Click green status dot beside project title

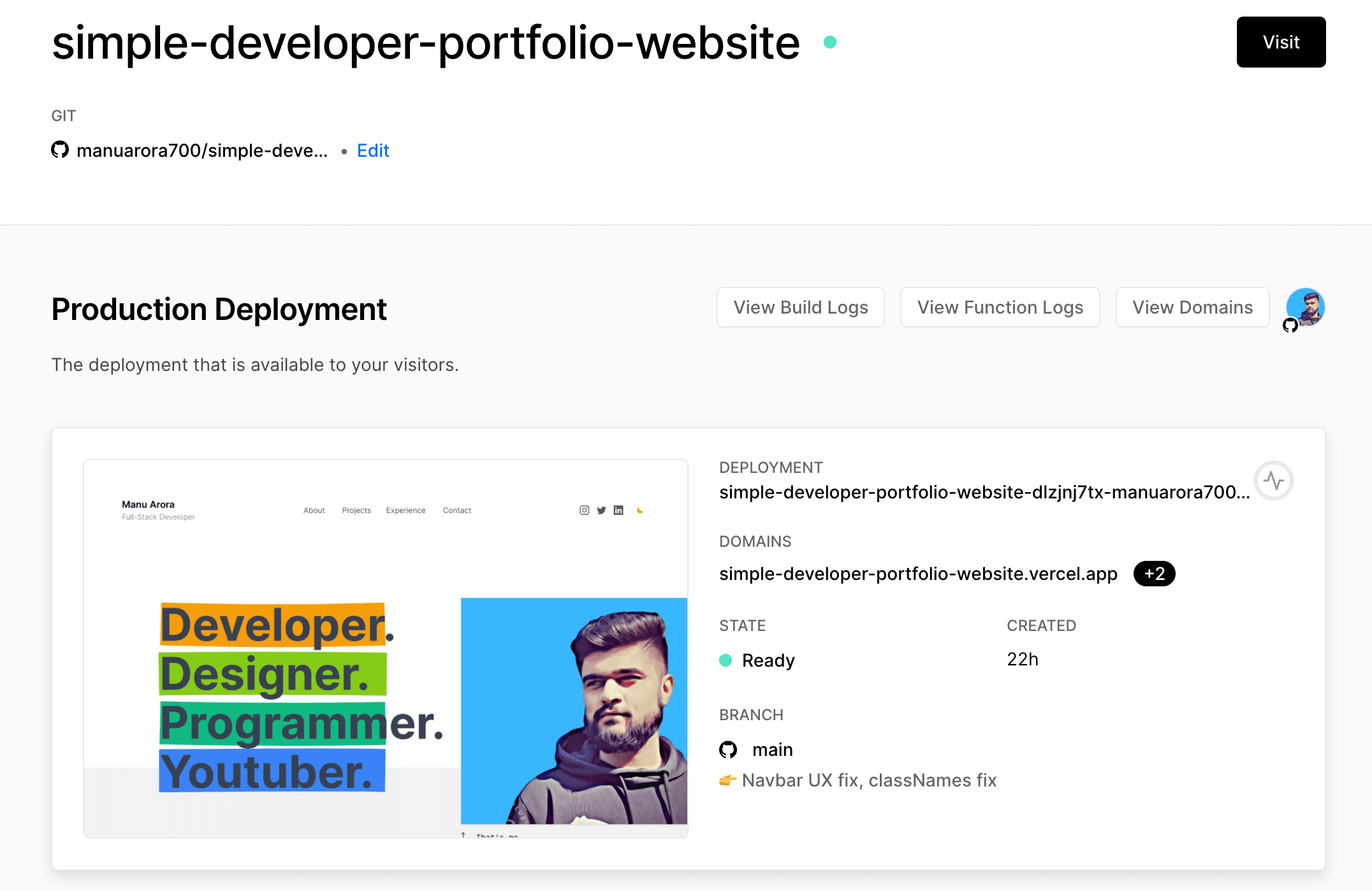(829, 43)
